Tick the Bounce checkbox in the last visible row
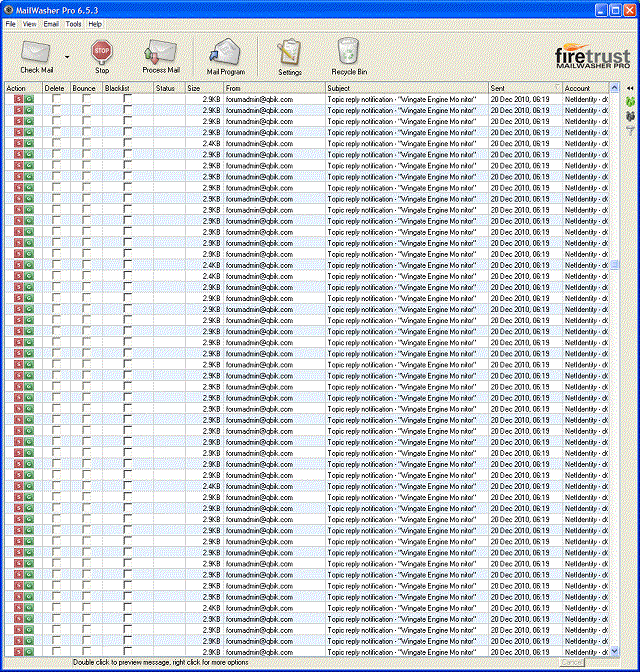The height and width of the screenshot is (672, 640). [87, 651]
